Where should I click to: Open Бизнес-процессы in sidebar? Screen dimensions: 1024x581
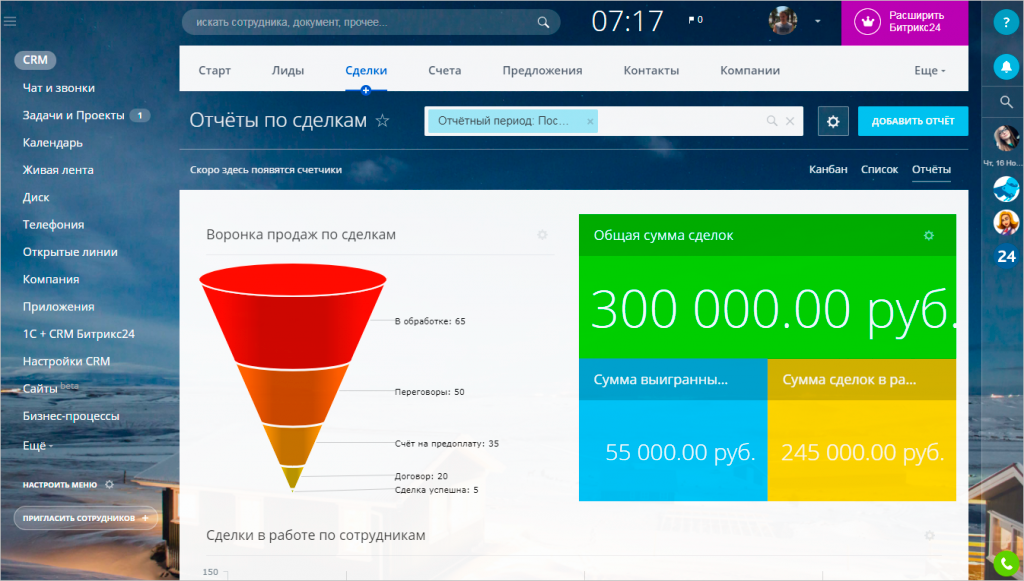[x=71, y=416]
